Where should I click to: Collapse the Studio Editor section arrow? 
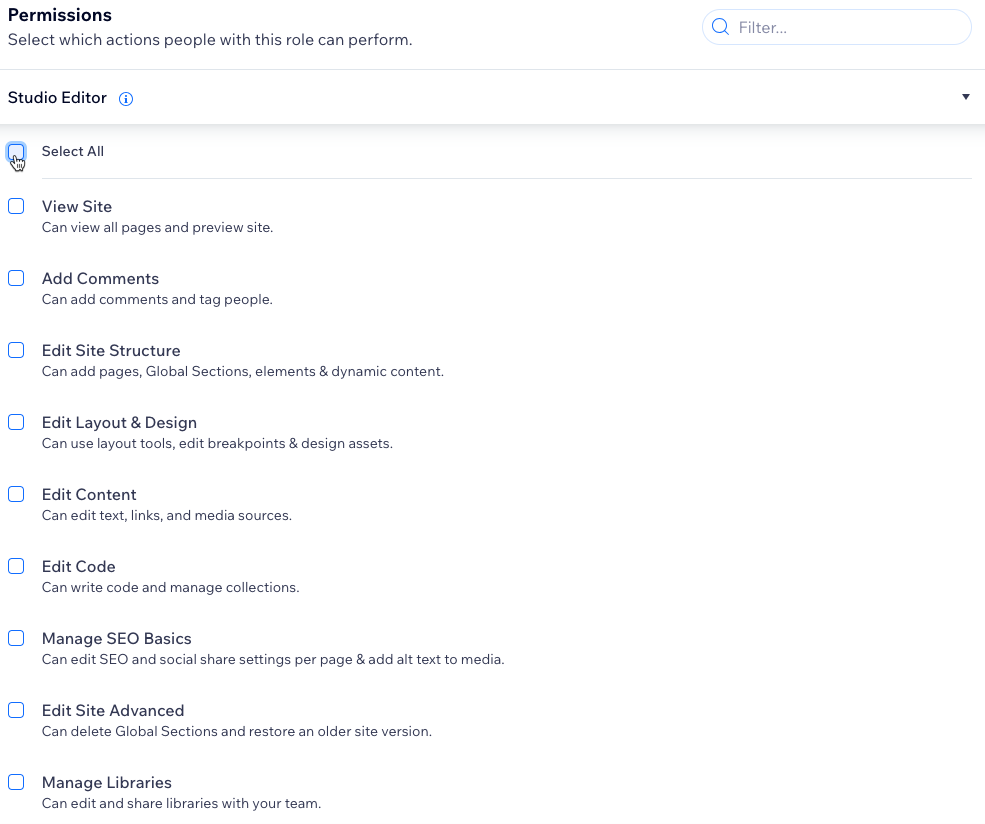pos(965,97)
